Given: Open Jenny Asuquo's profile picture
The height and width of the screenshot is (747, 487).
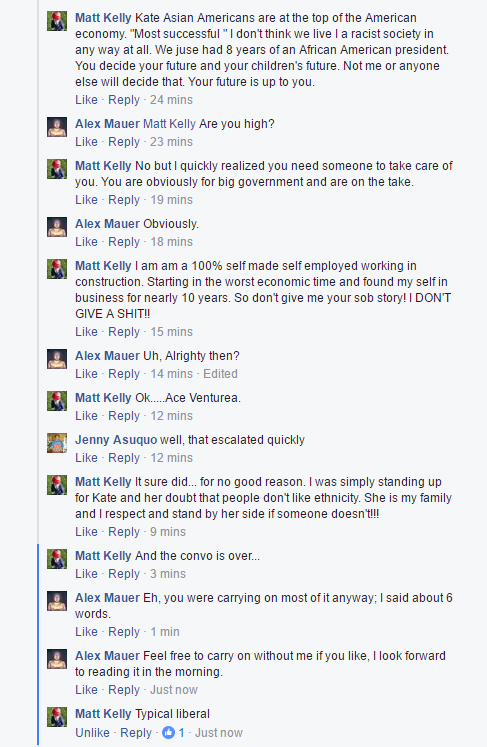Looking at the screenshot, I should (x=57, y=443).
